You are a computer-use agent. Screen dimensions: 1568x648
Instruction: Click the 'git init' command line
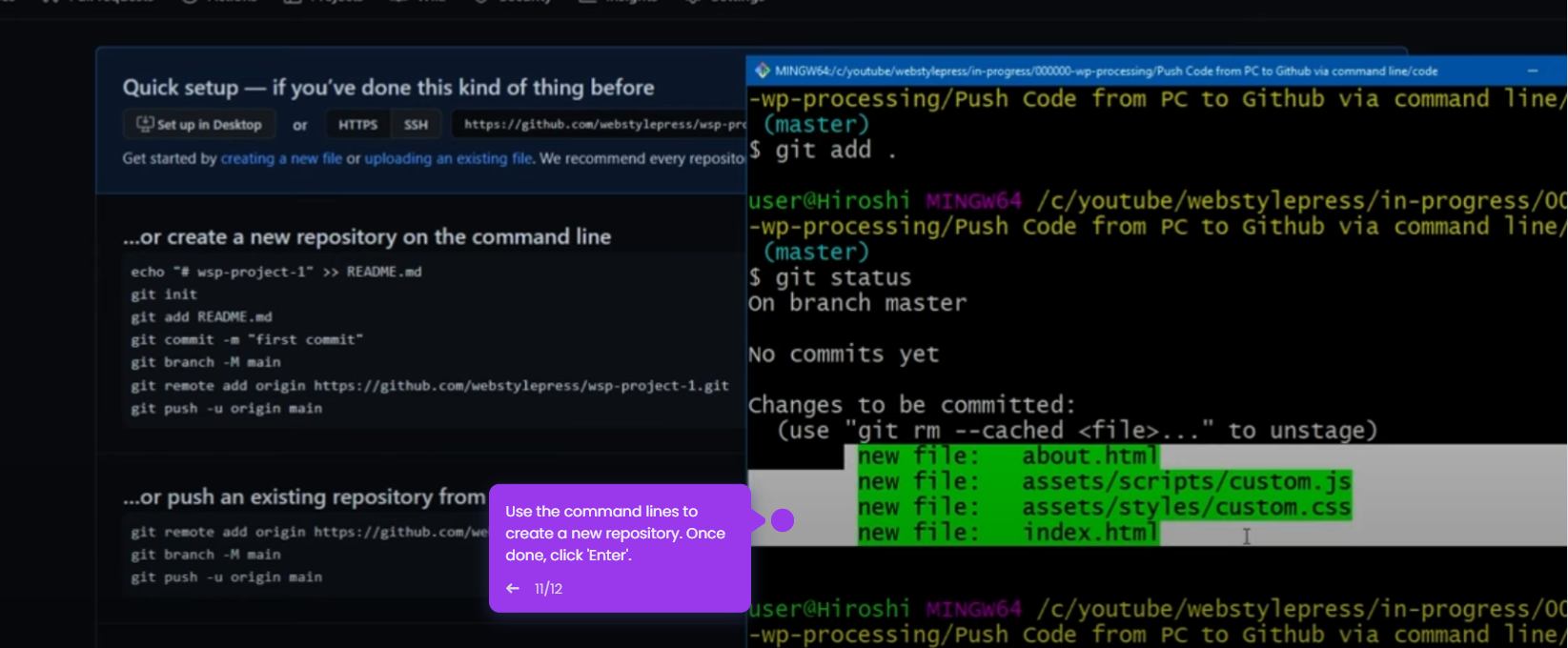click(x=164, y=294)
